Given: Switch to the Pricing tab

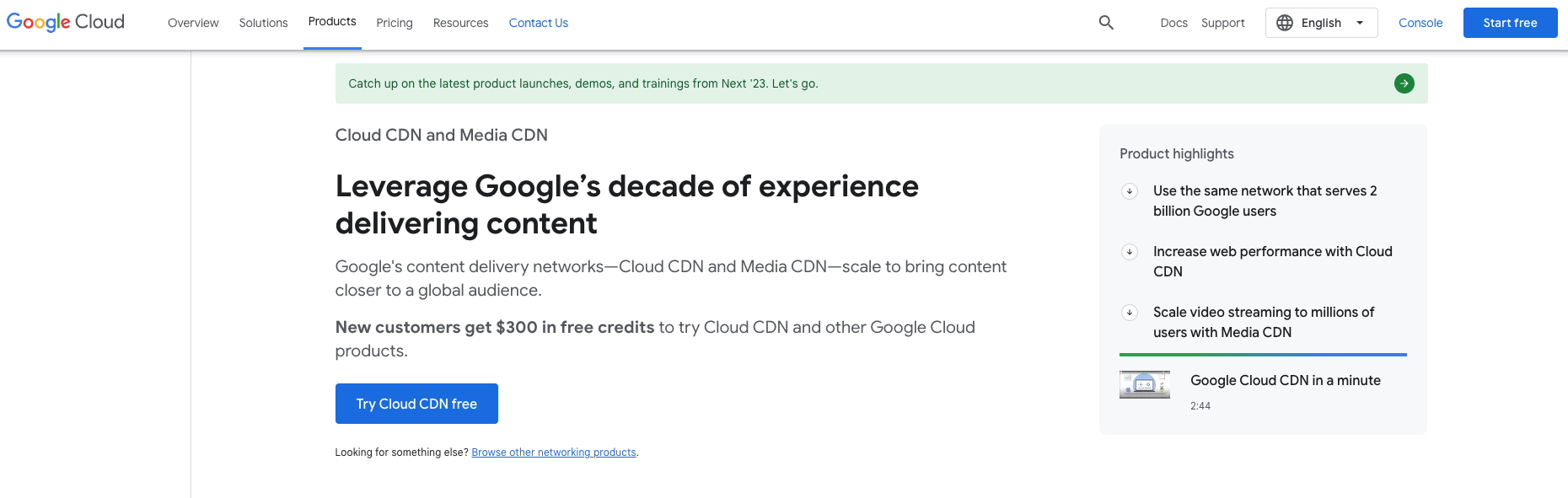Looking at the screenshot, I should coord(394,23).
